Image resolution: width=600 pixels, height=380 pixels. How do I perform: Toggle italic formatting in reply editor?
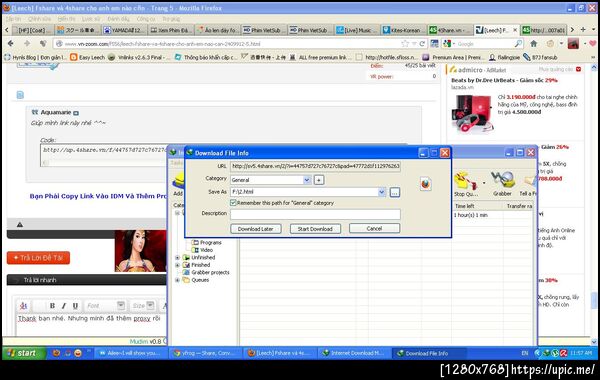[x=64, y=305]
